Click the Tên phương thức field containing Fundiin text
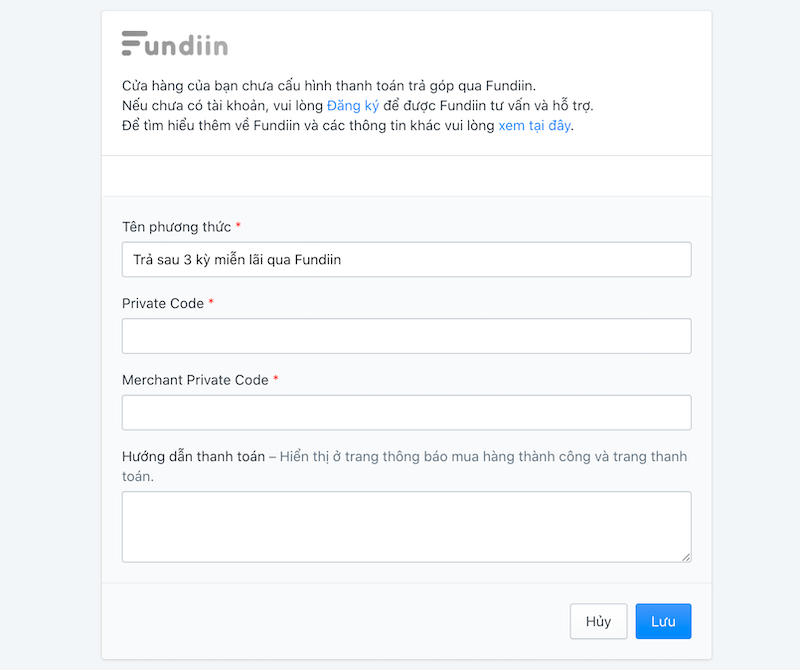Viewport: 800px width, 670px height. (x=406, y=259)
